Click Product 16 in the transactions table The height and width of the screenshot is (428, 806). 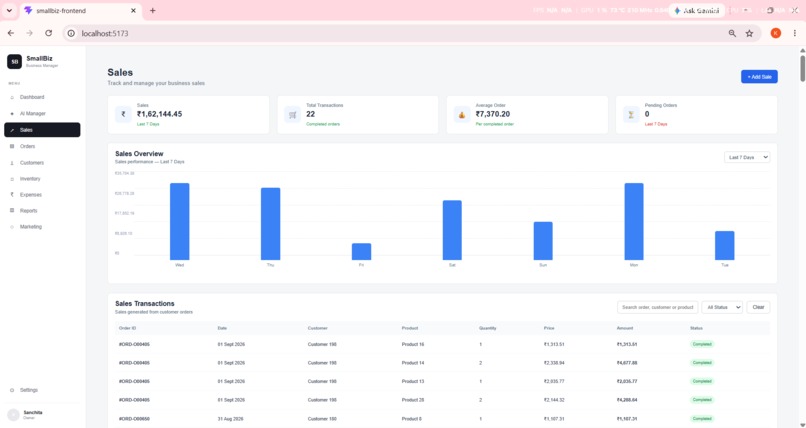point(413,344)
